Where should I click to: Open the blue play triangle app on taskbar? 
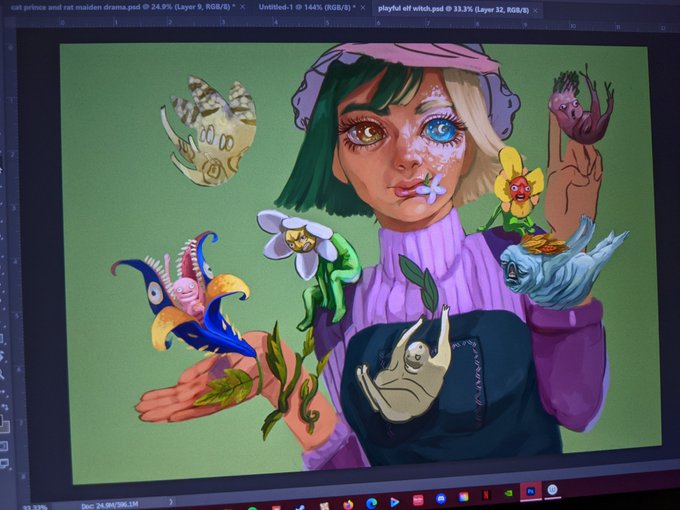[394, 502]
